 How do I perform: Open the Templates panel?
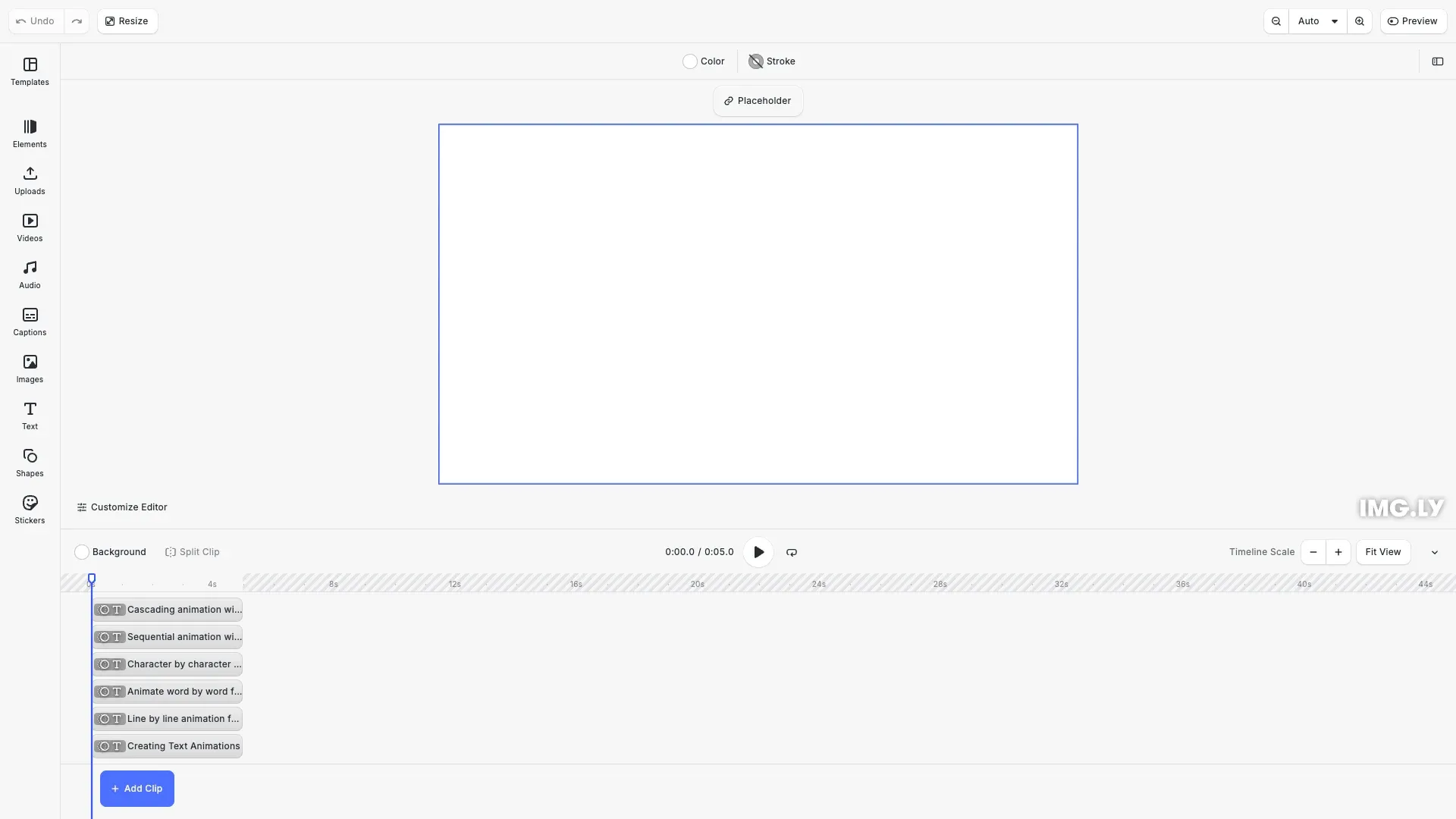click(x=30, y=71)
